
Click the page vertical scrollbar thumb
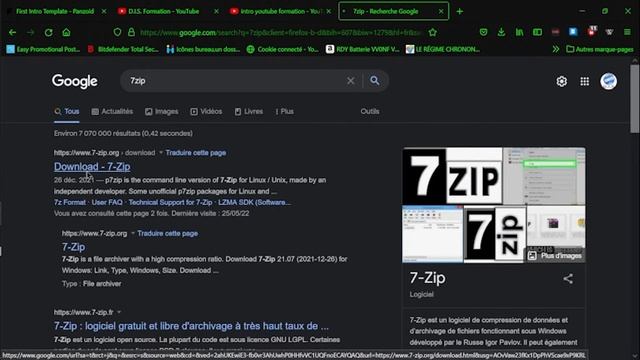[x=634, y=98]
